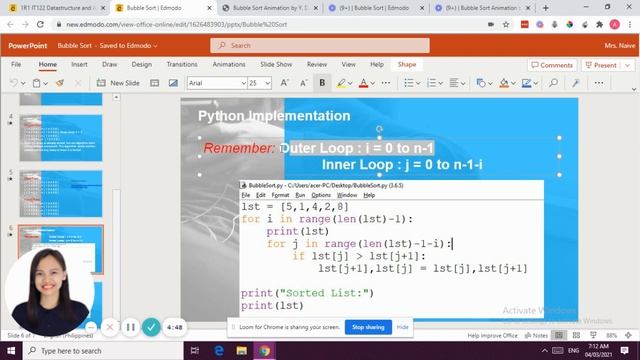Open the Windows Start menu
Screen dimensions: 640x360
click(11, 351)
